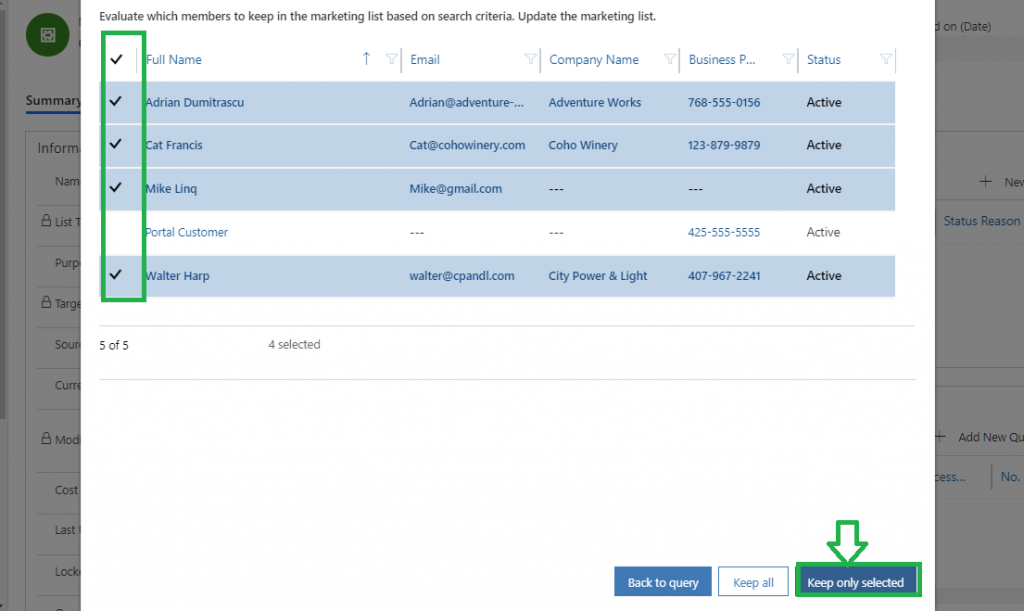The width and height of the screenshot is (1024, 611).
Task: Open the filter dropdown on the Company Name column
Action: pyautogui.click(x=672, y=61)
